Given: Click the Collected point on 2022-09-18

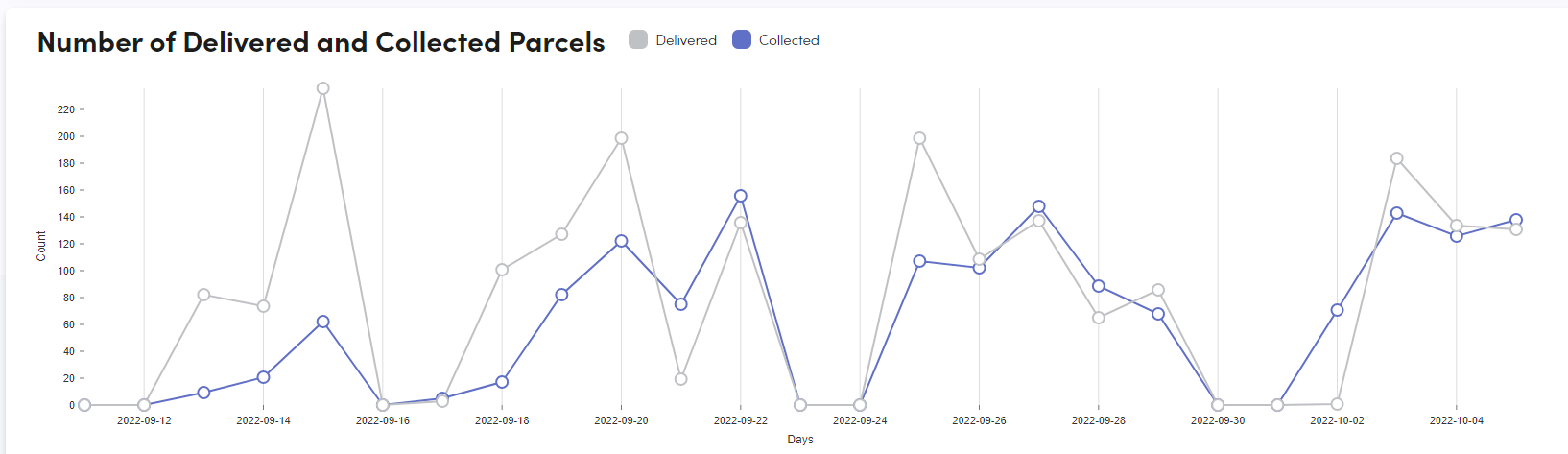Looking at the screenshot, I should [502, 382].
